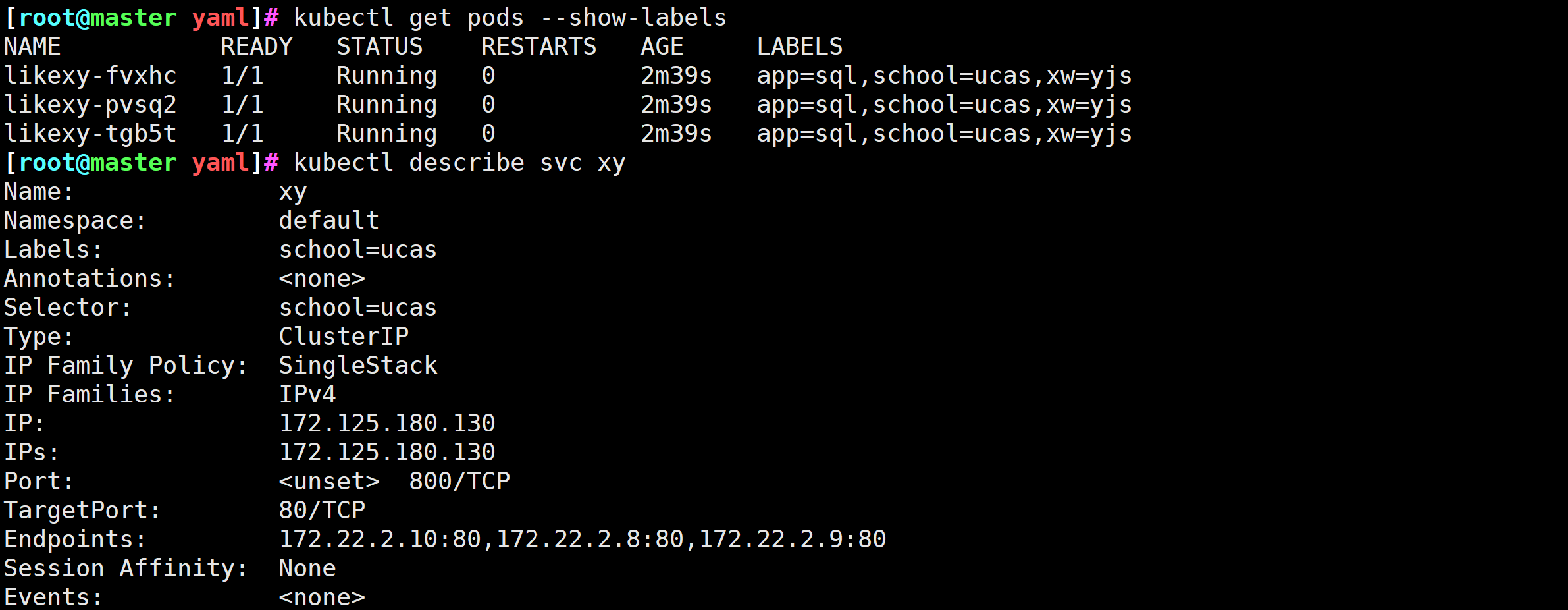Click the pod name likexy-pvsq2
The height and width of the screenshot is (610, 1568).
(x=90, y=105)
